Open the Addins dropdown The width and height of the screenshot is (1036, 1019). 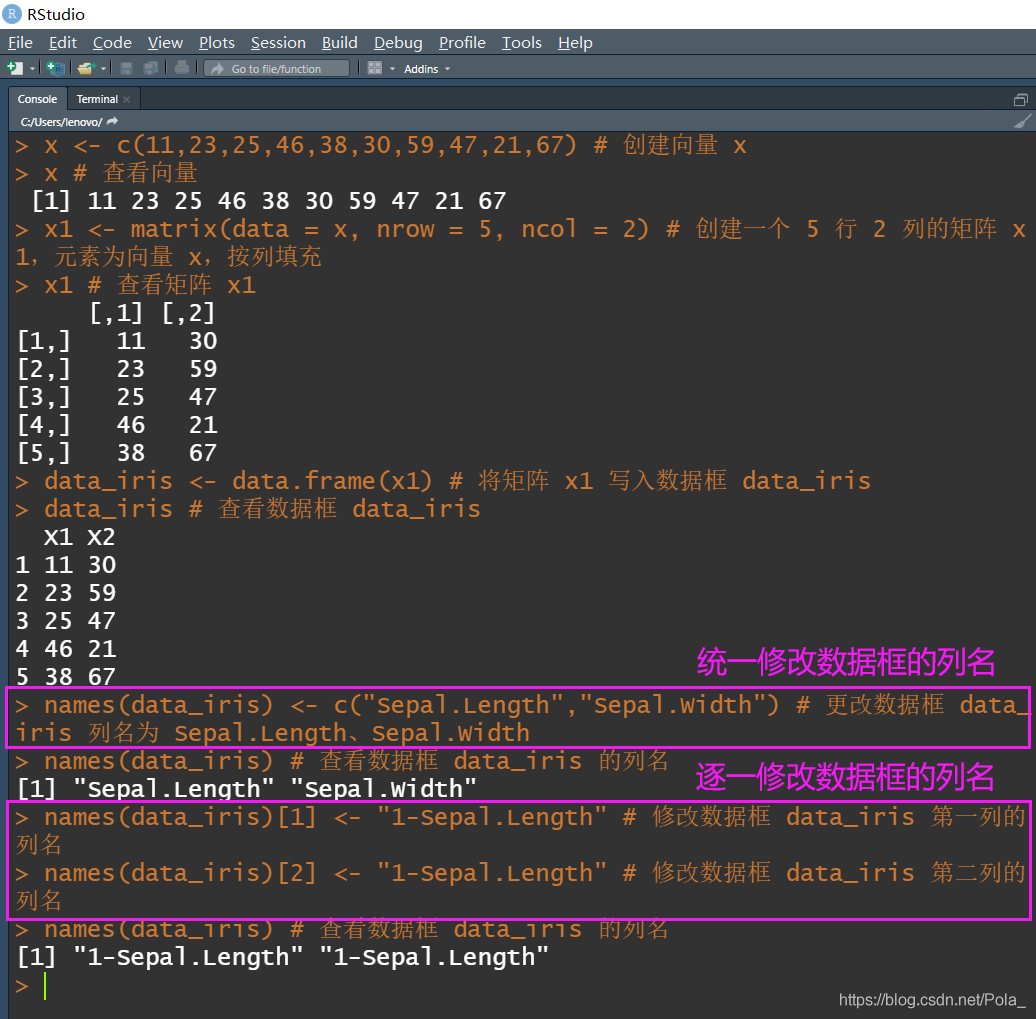click(424, 68)
